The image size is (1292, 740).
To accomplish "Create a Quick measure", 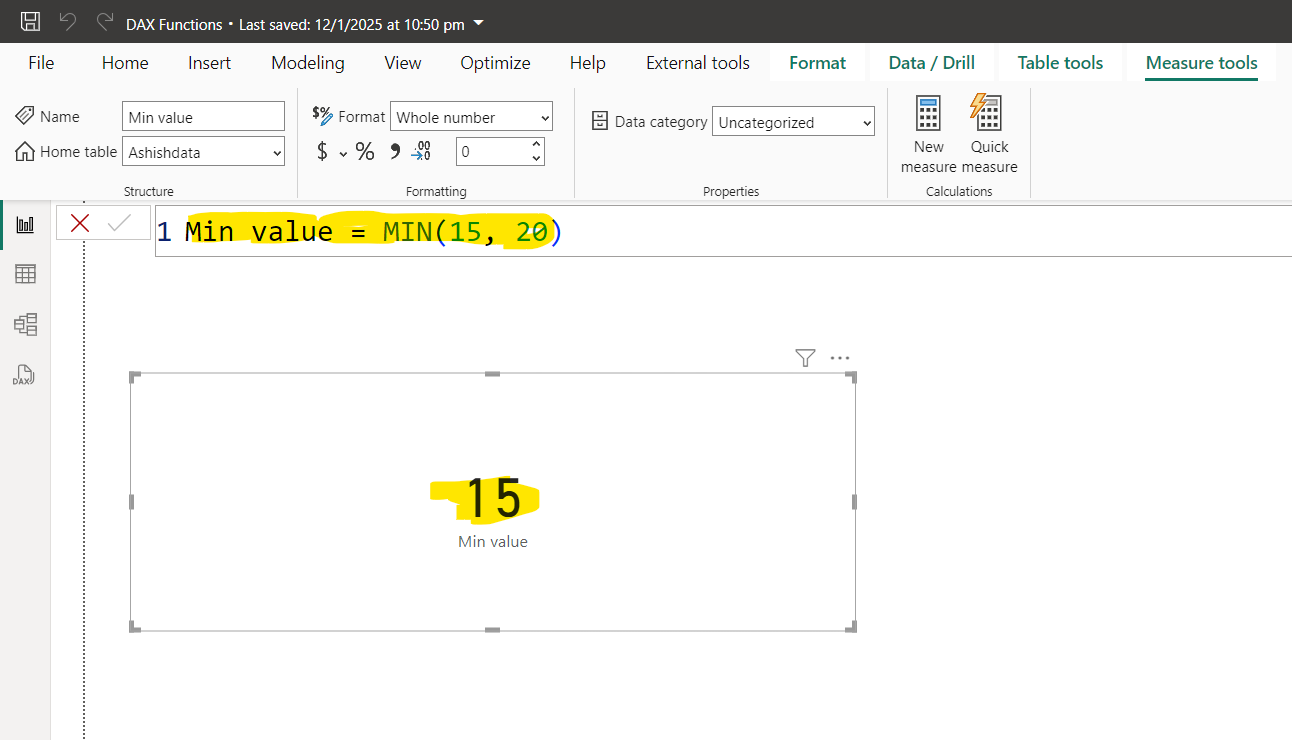I will click(x=988, y=130).
